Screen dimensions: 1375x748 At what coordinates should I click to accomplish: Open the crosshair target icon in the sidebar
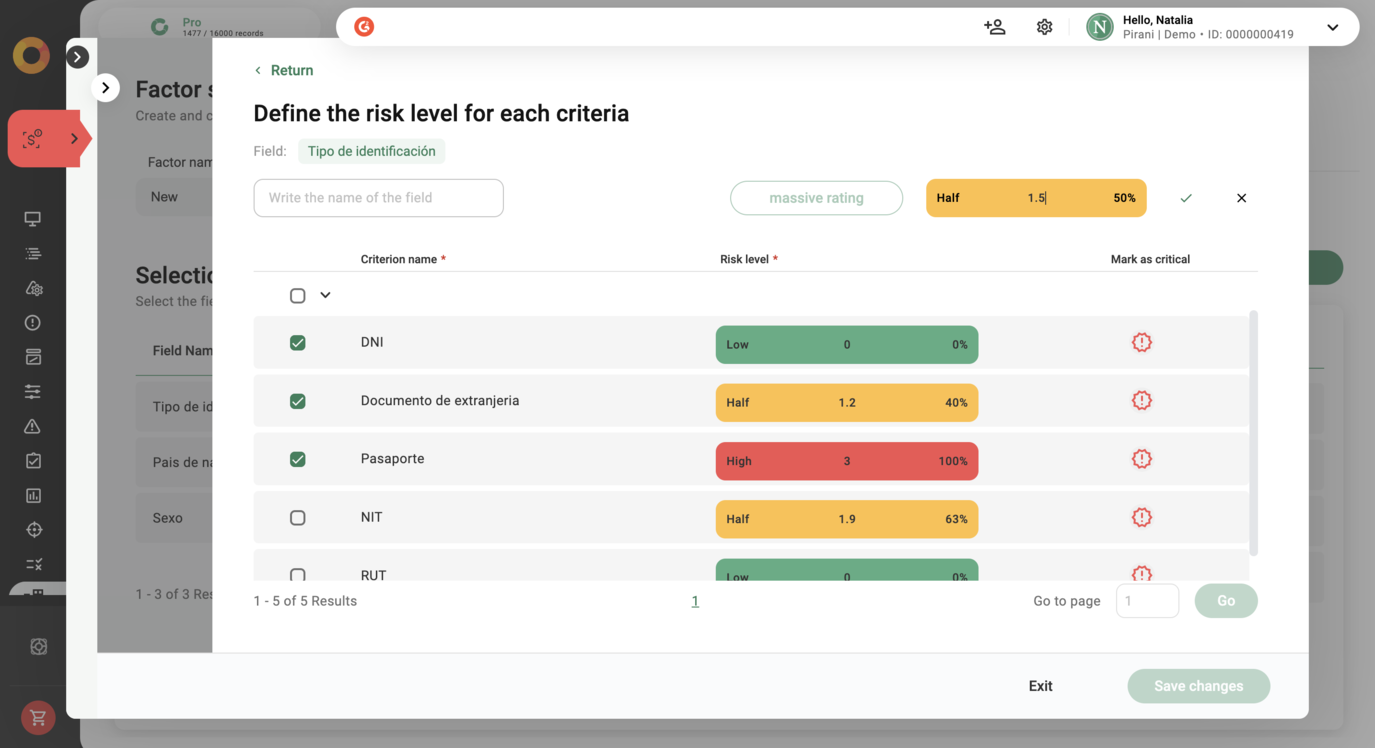(33, 530)
